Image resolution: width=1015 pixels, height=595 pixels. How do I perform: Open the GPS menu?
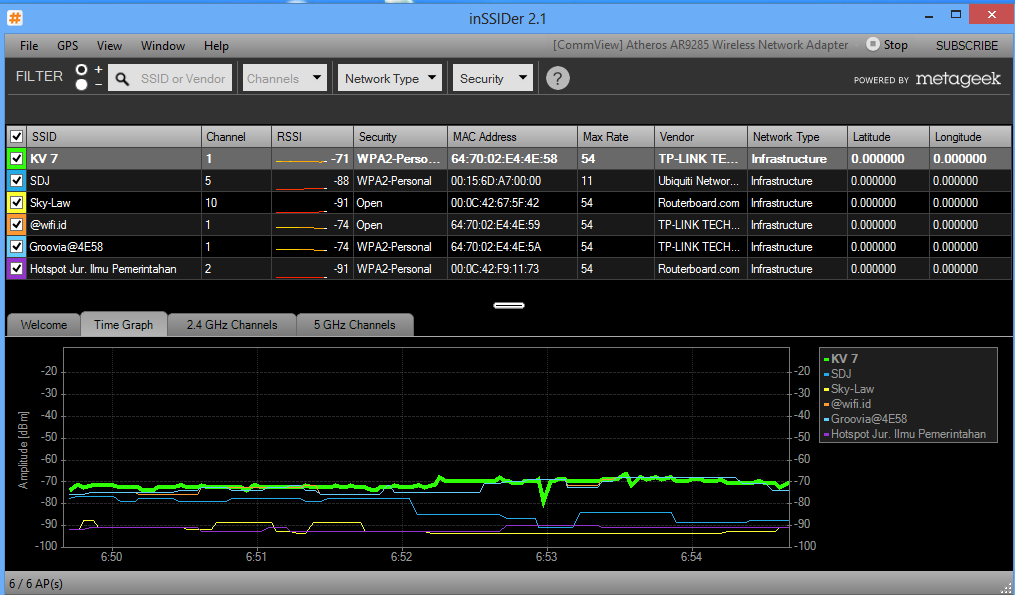tap(67, 45)
